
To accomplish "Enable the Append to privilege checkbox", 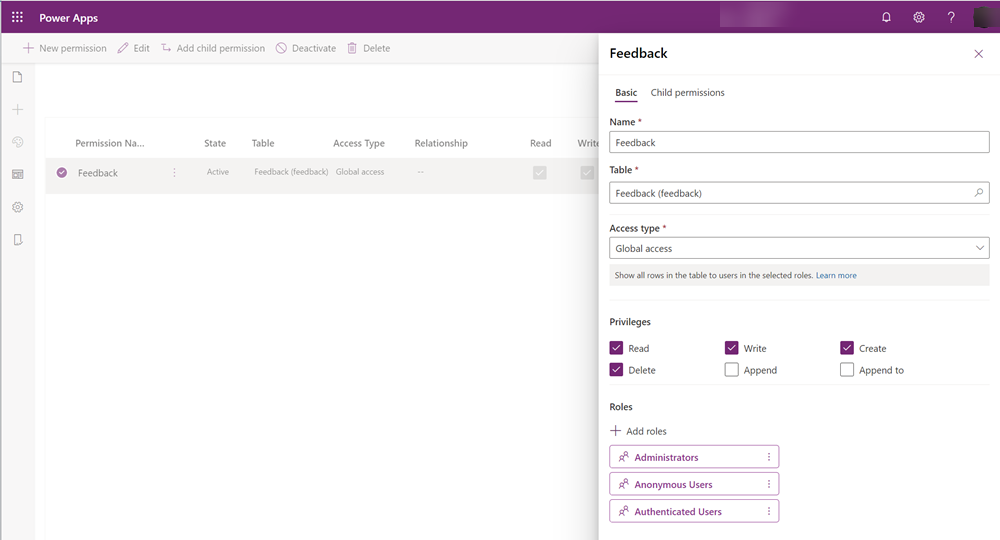I will (847, 370).
